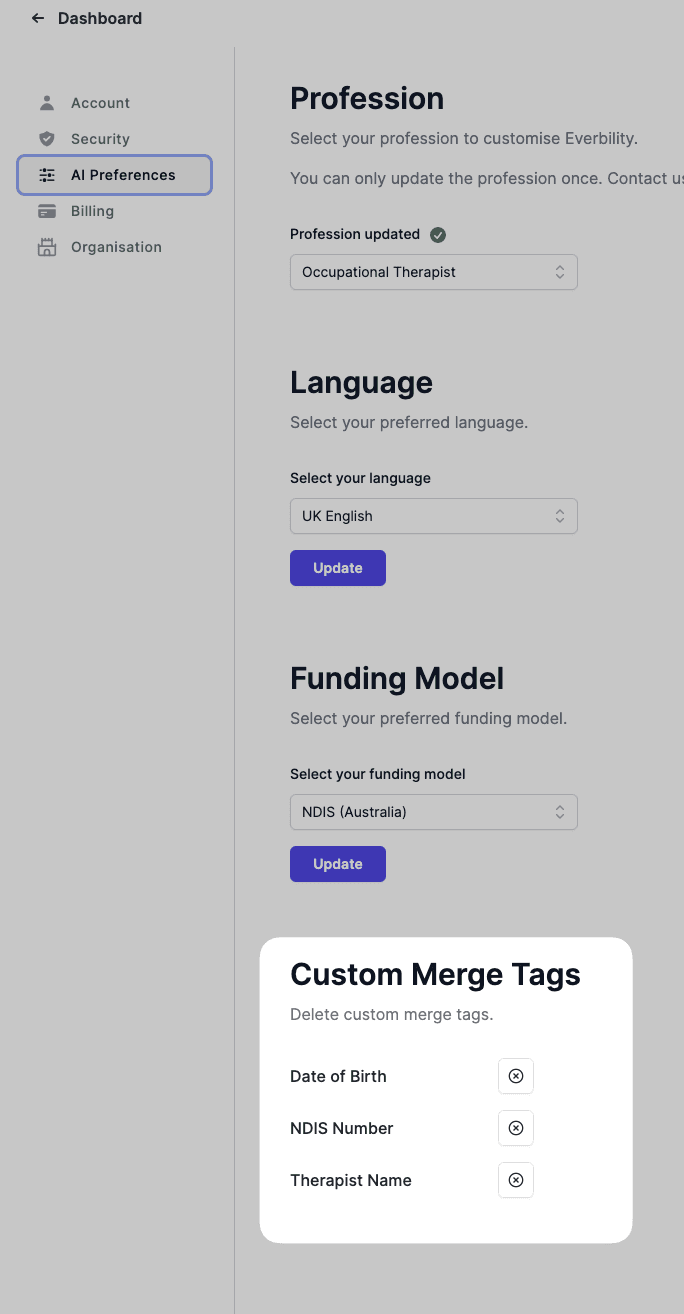Open the profession dropdown showing Occupational Therapist

433,272
